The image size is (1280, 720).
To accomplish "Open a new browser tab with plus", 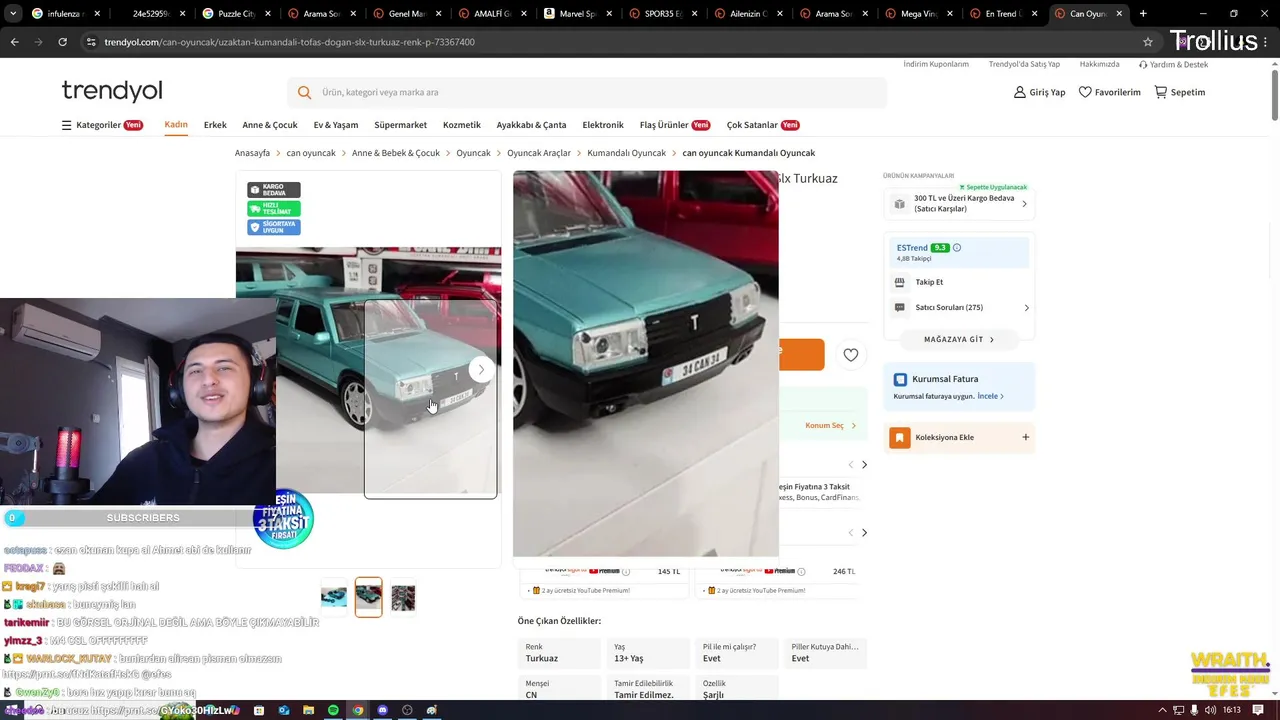I will 1143,14.
